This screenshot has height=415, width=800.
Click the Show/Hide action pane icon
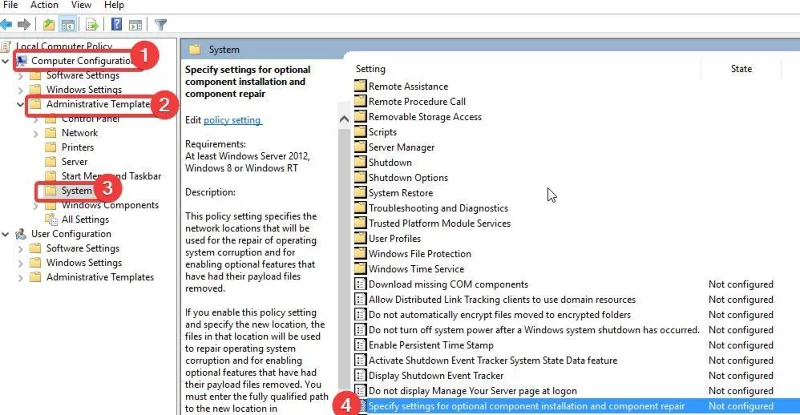(x=135, y=24)
